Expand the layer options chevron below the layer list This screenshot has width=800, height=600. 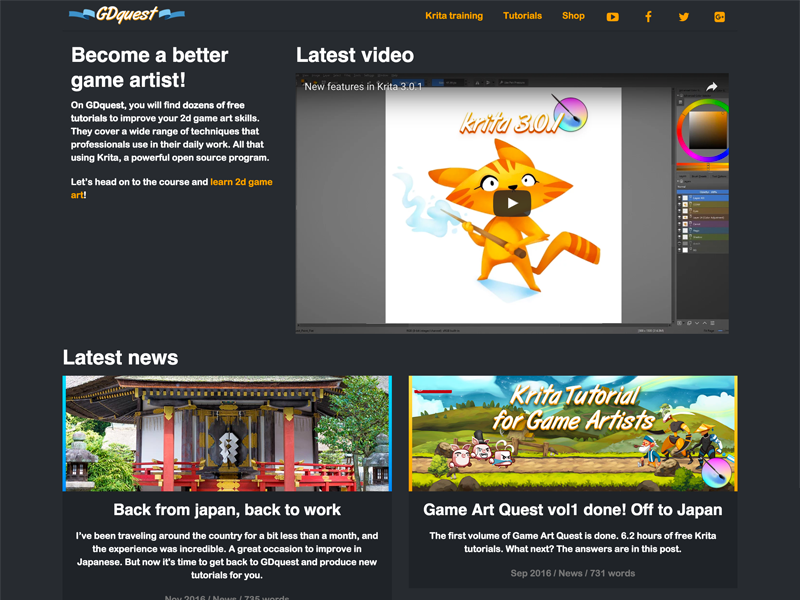(697, 323)
